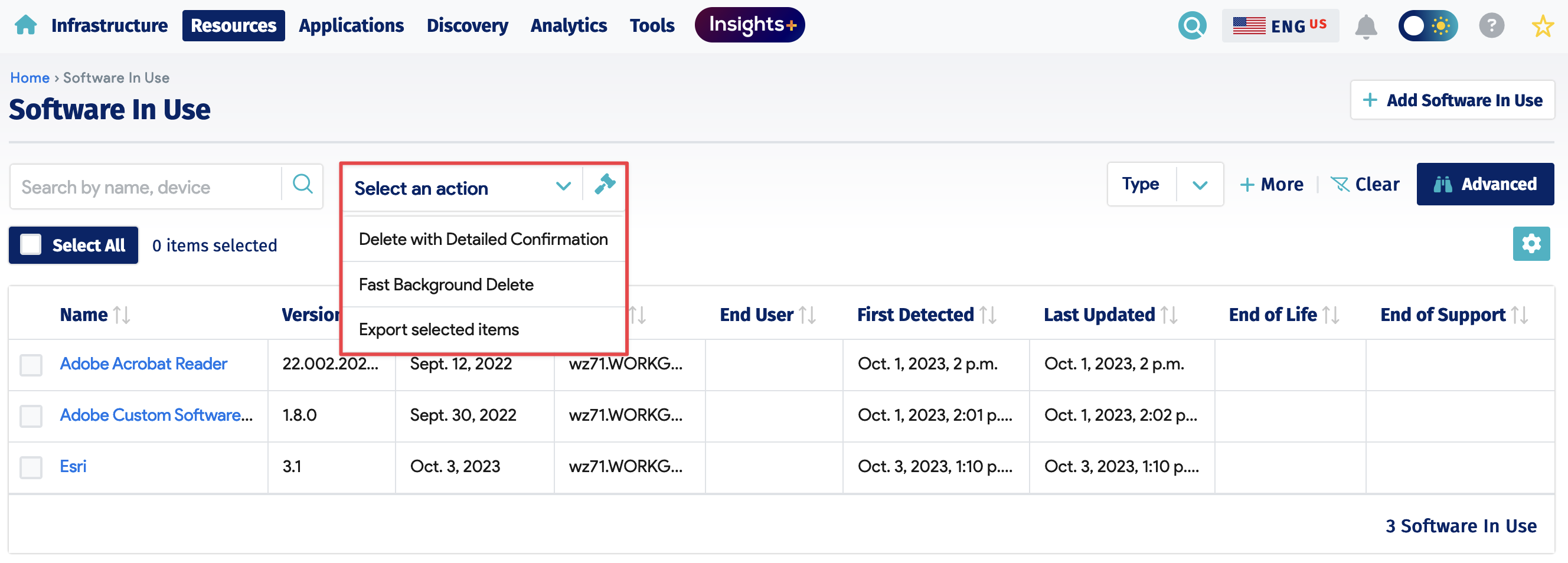This screenshot has height=563, width=1568.
Task: Click Add Software In Use button
Action: [x=1452, y=100]
